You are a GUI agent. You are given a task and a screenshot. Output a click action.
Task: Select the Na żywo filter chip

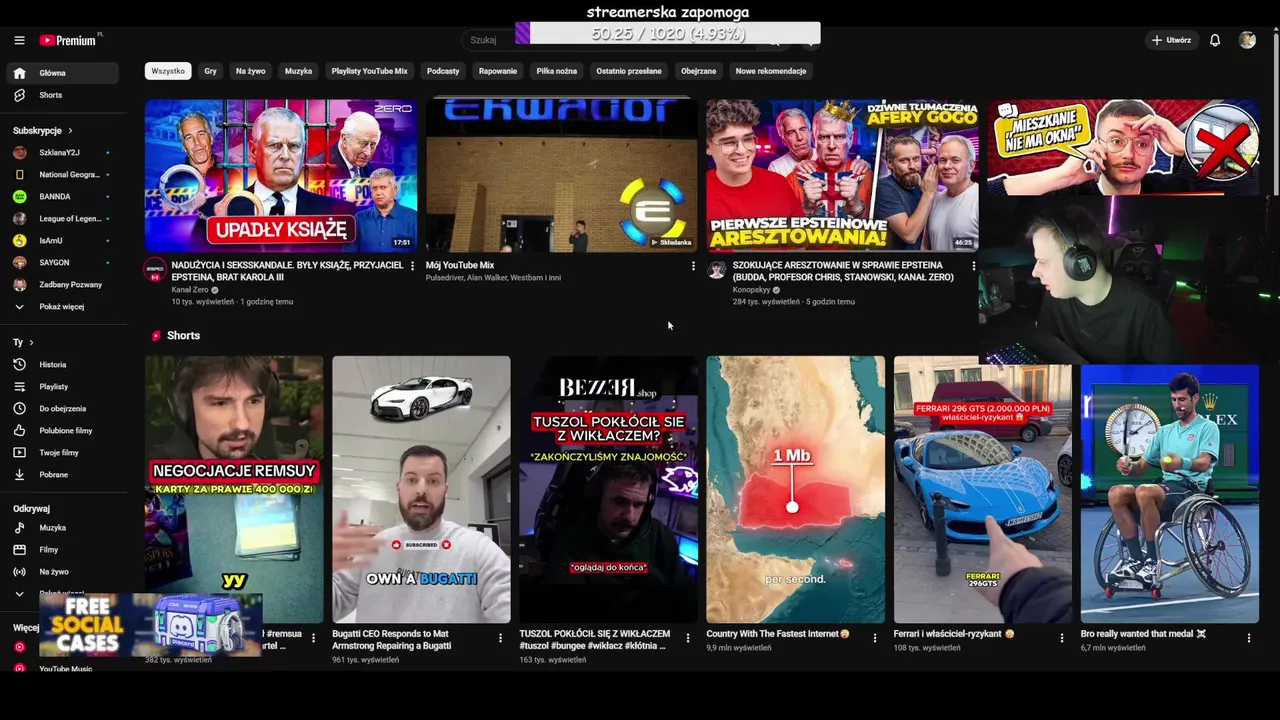250,71
